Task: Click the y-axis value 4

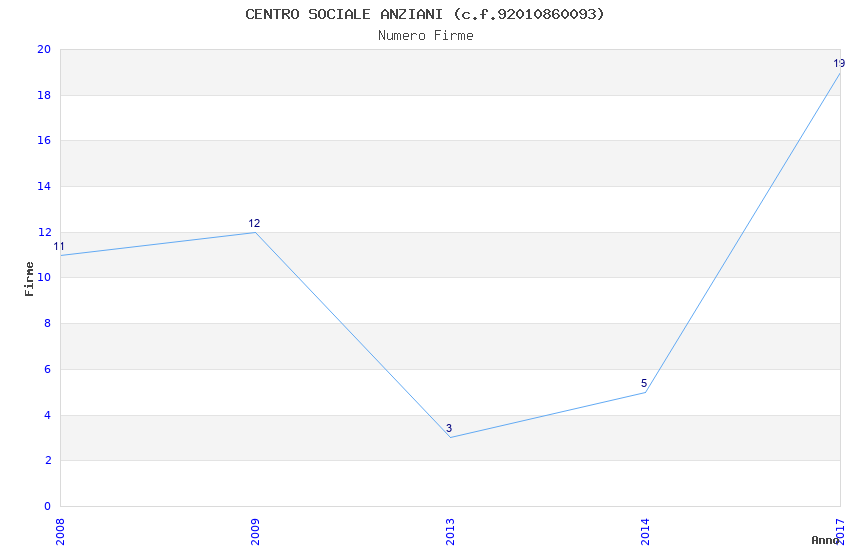Action: coord(48,415)
